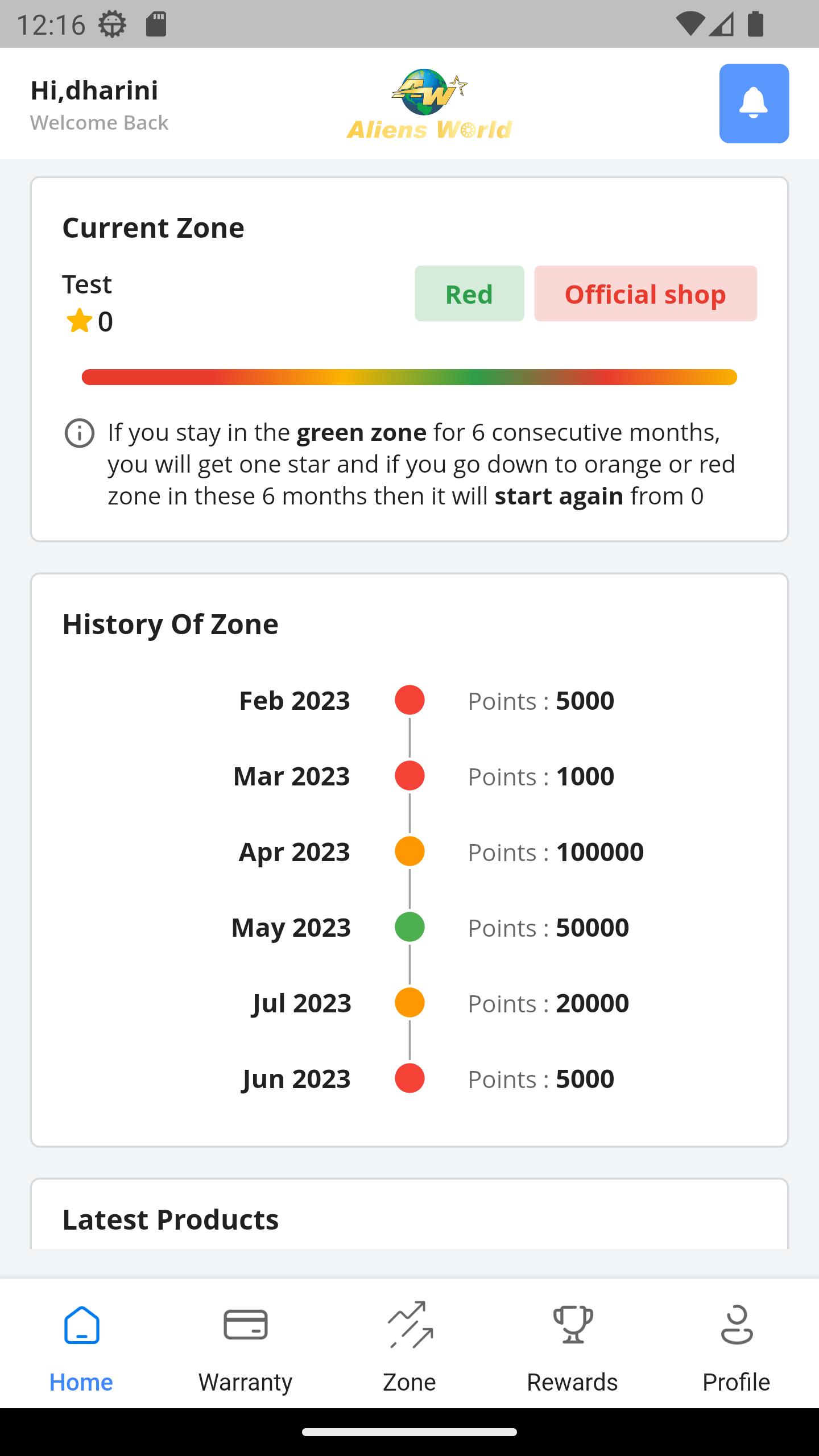
Task: Tap the Rewards trophy icon
Action: (x=573, y=1325)
